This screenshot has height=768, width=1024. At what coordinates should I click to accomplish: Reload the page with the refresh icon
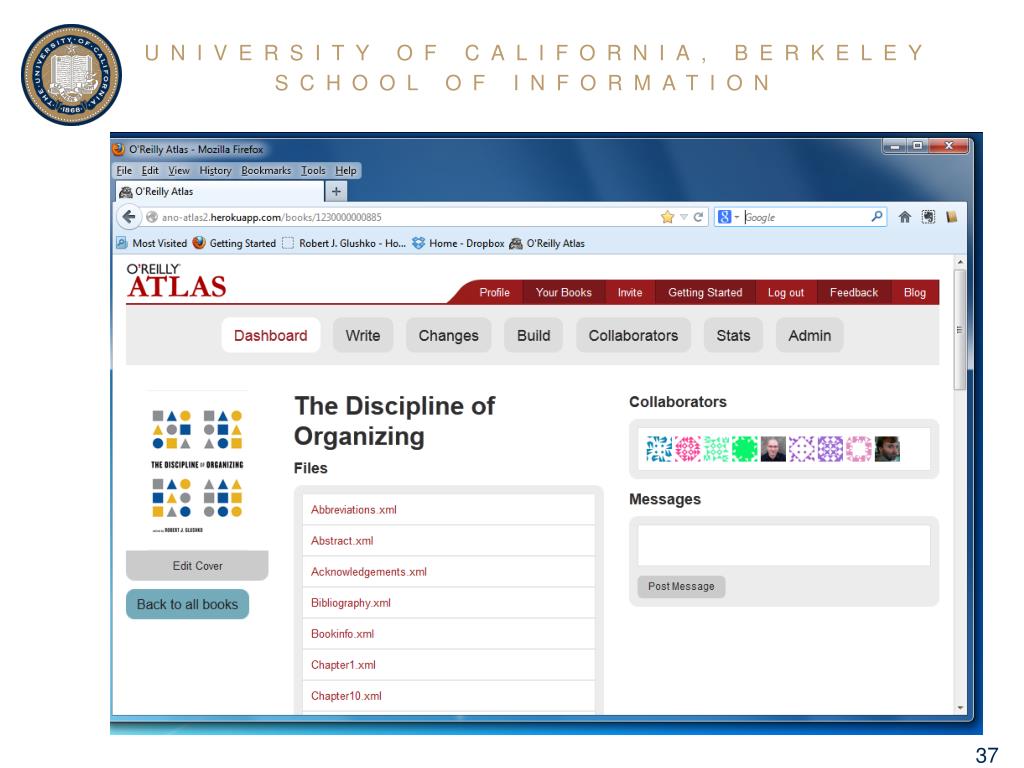[698, 217]
